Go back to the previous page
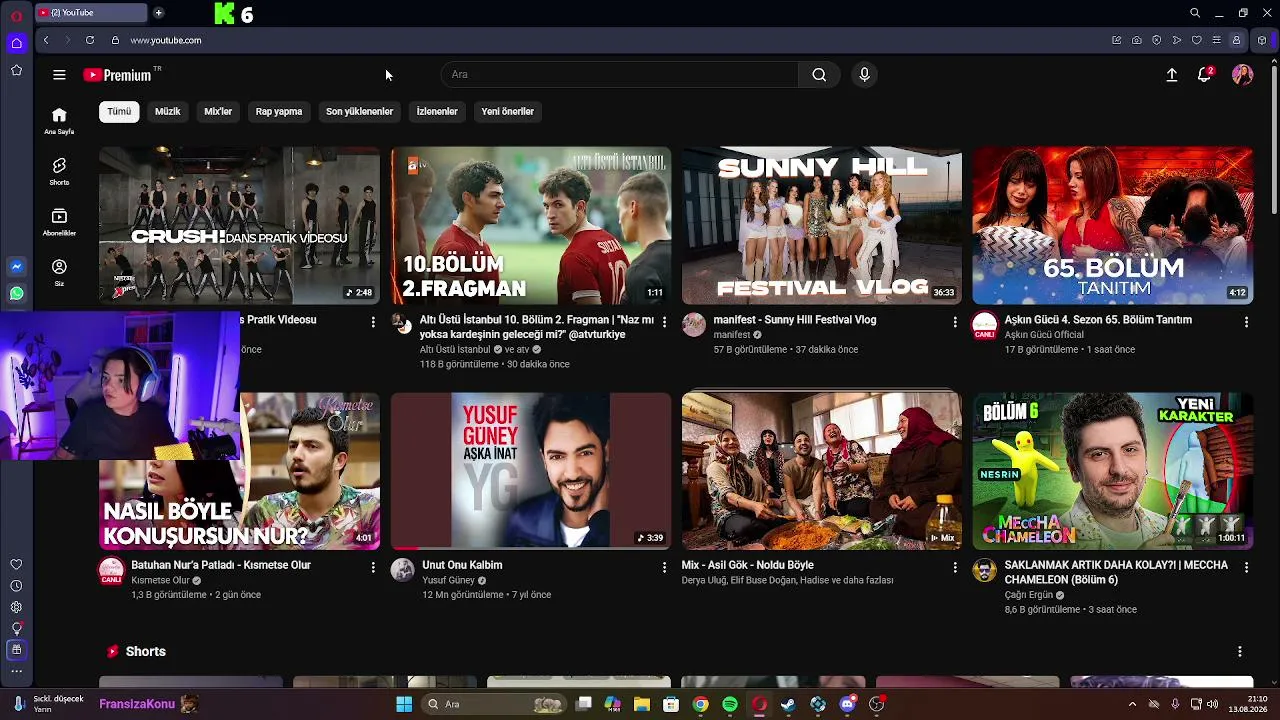Viewport: 1280px width, 720px height. pyautogui.click(x=46, y=40)
